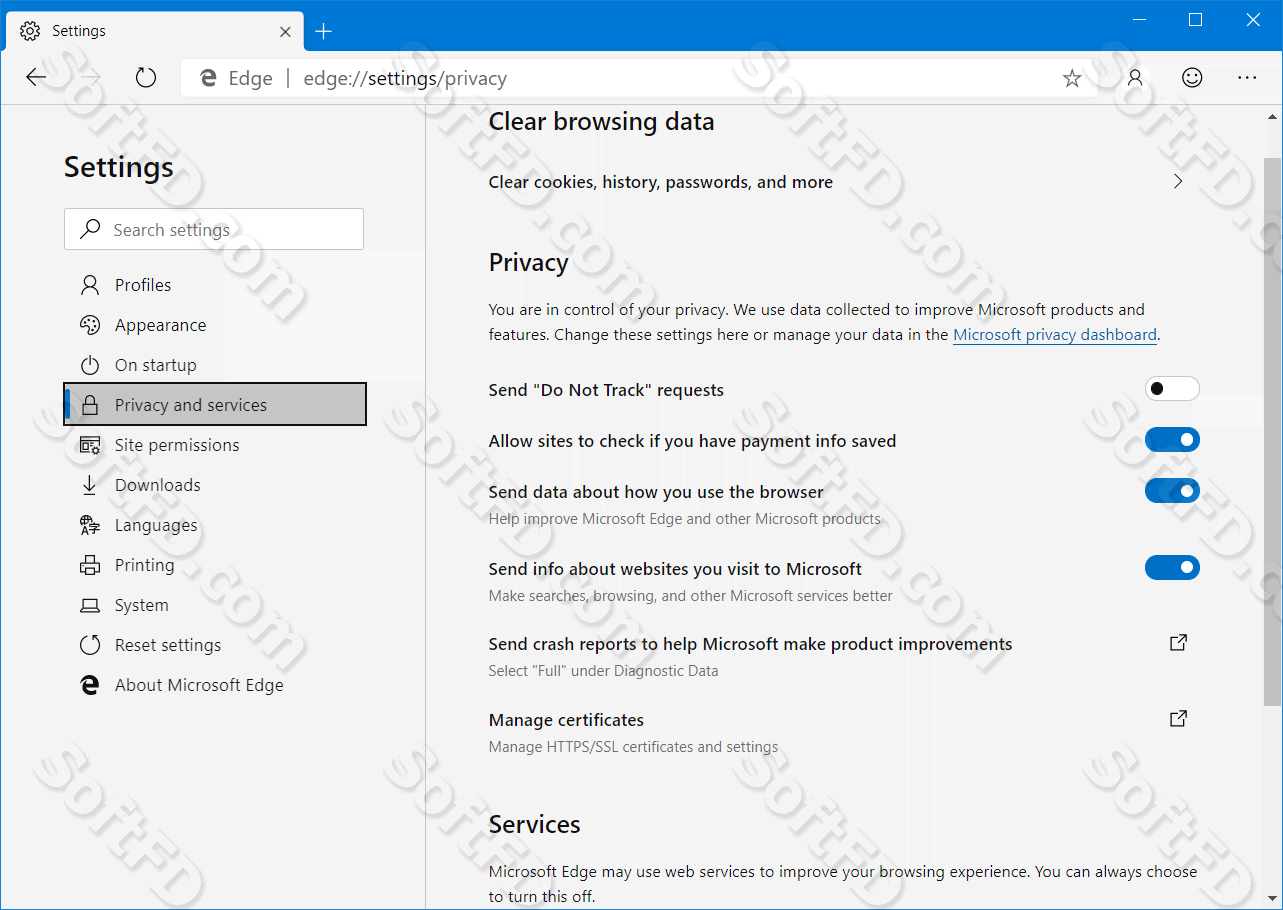Click the Reset settings circular arrow icon
This screenshot has height=910, width=1283.
tap(90, 645)
